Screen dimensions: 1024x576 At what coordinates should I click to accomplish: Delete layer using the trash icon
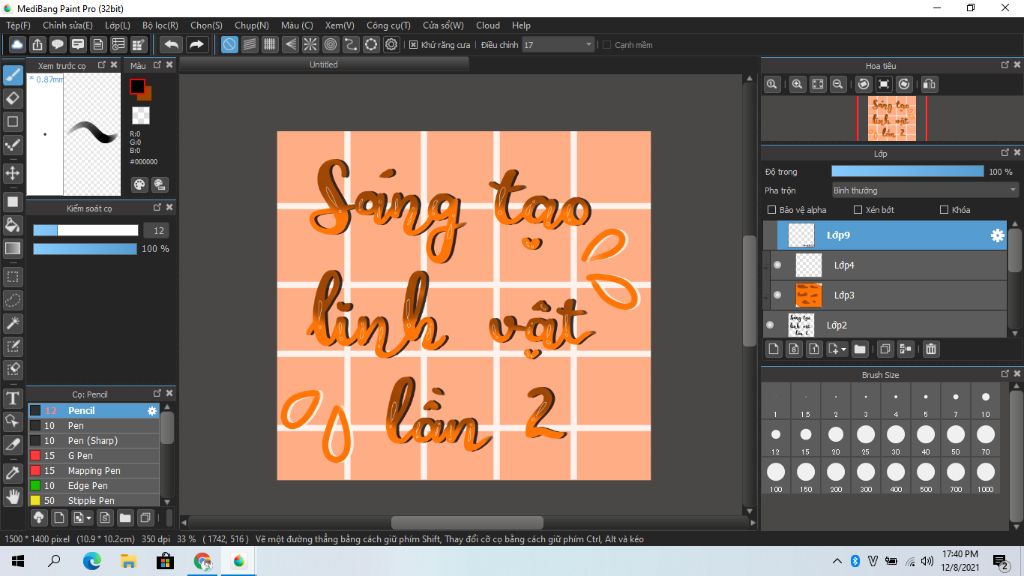coord(931,349)
